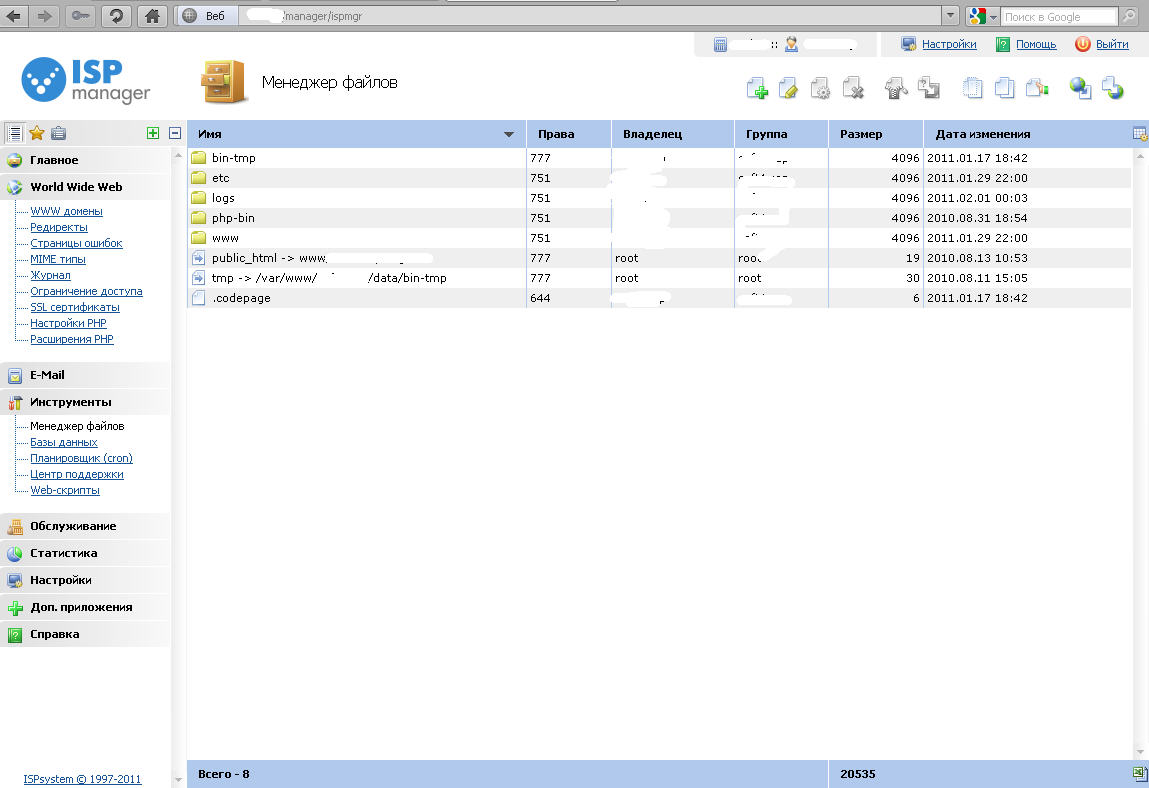The height and width of the screenshot is (788, 1149).
Task: Open the E-Mail menu section
Action: coord(47,375)
